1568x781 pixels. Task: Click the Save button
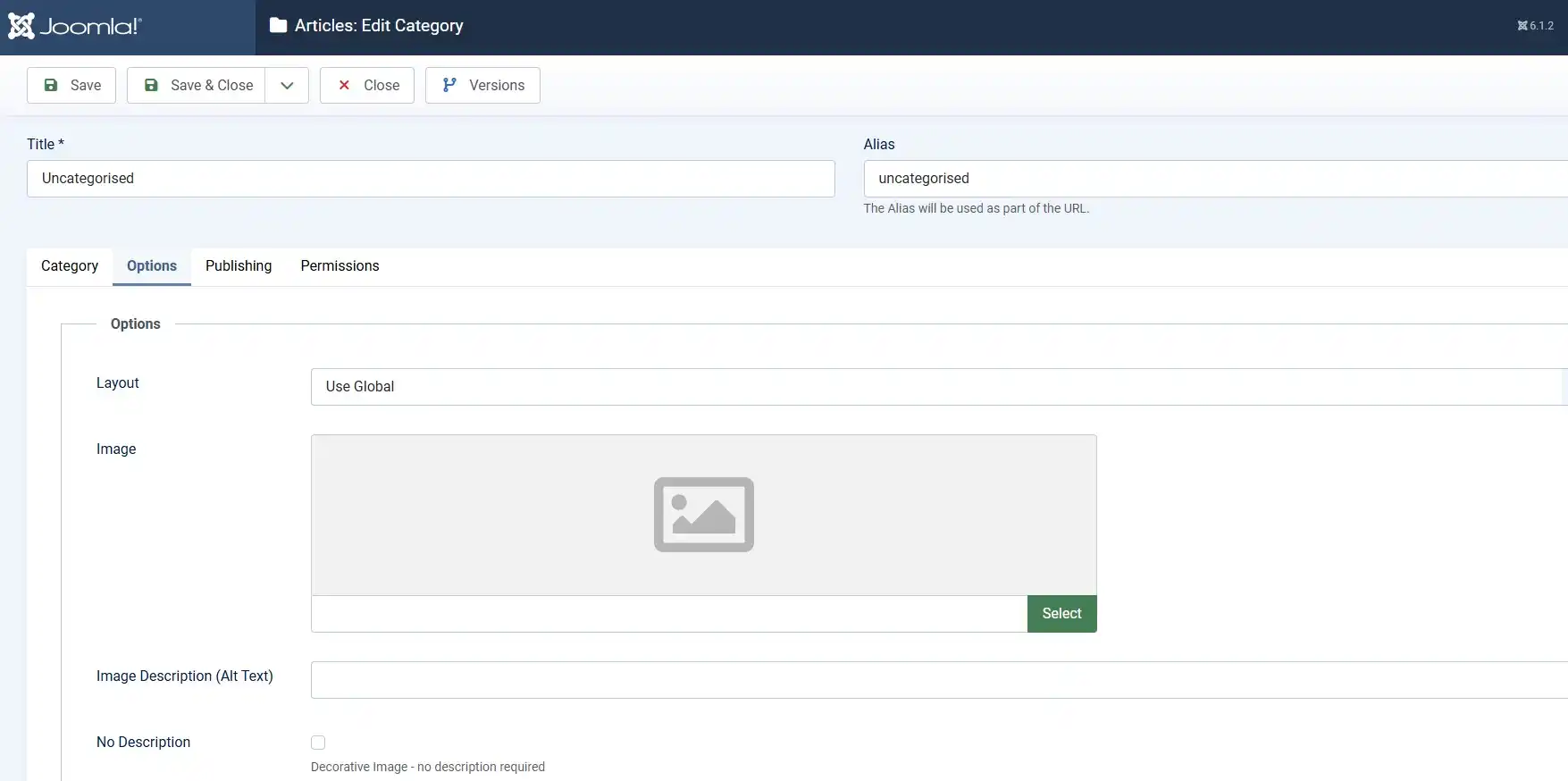pyautogui.click(x=71, y=85)
